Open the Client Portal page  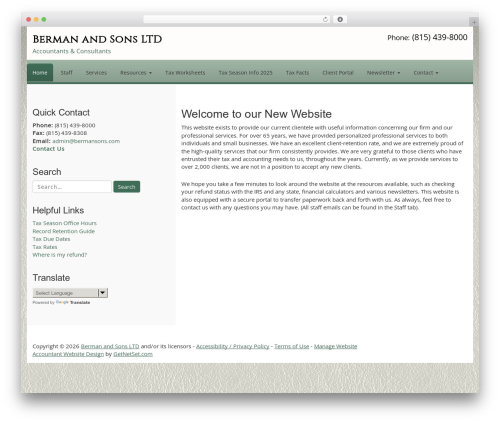338,73
